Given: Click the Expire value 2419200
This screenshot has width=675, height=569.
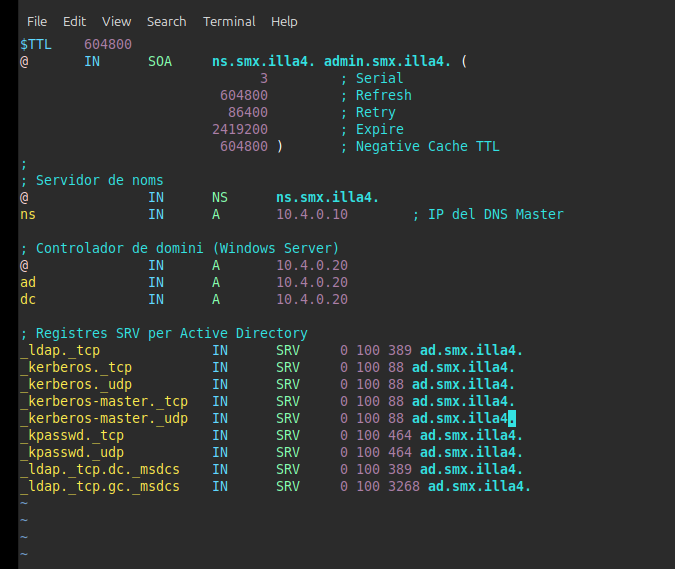Looking at the screenshot, I should click(240, 130).
